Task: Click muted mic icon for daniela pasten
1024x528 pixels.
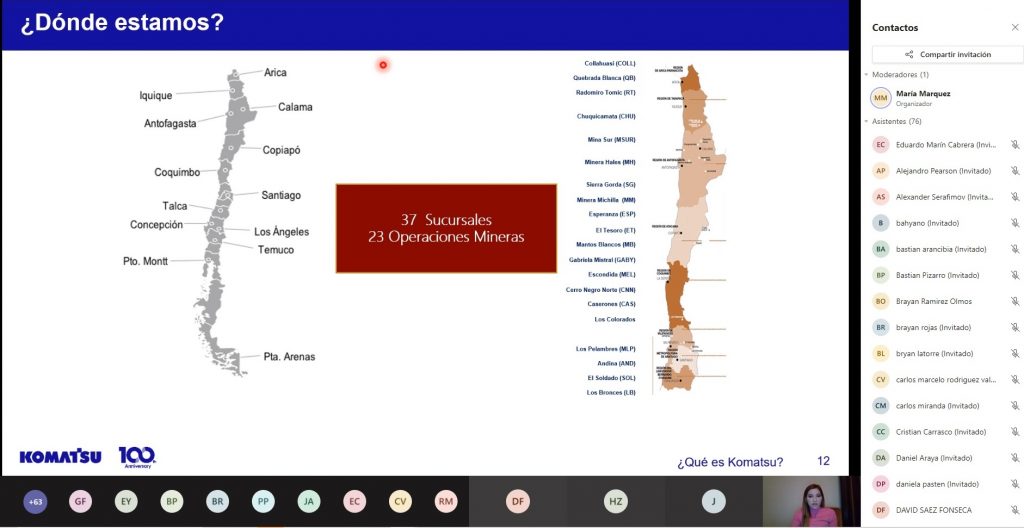Action: coord(1015,484)
